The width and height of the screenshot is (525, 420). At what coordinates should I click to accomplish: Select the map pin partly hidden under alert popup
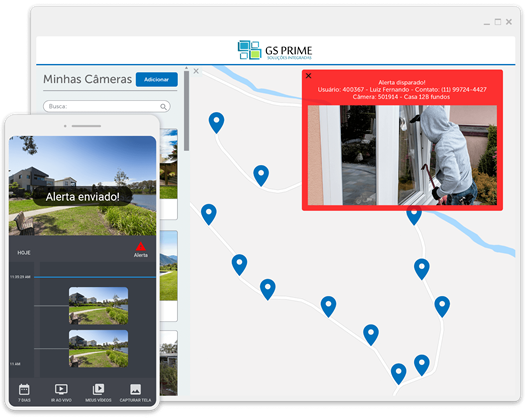pos(414,216)
